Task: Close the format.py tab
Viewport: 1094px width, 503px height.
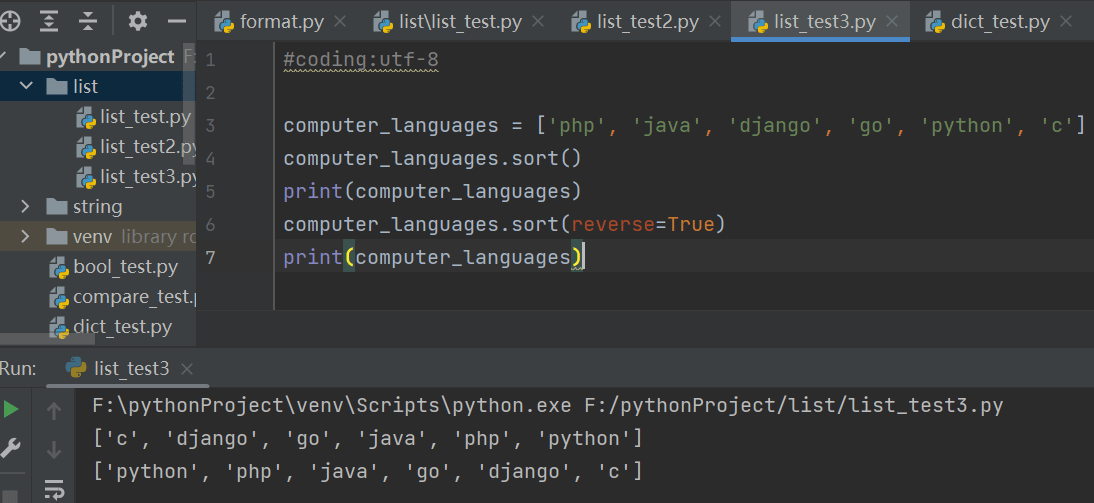Action: [340, 22]
